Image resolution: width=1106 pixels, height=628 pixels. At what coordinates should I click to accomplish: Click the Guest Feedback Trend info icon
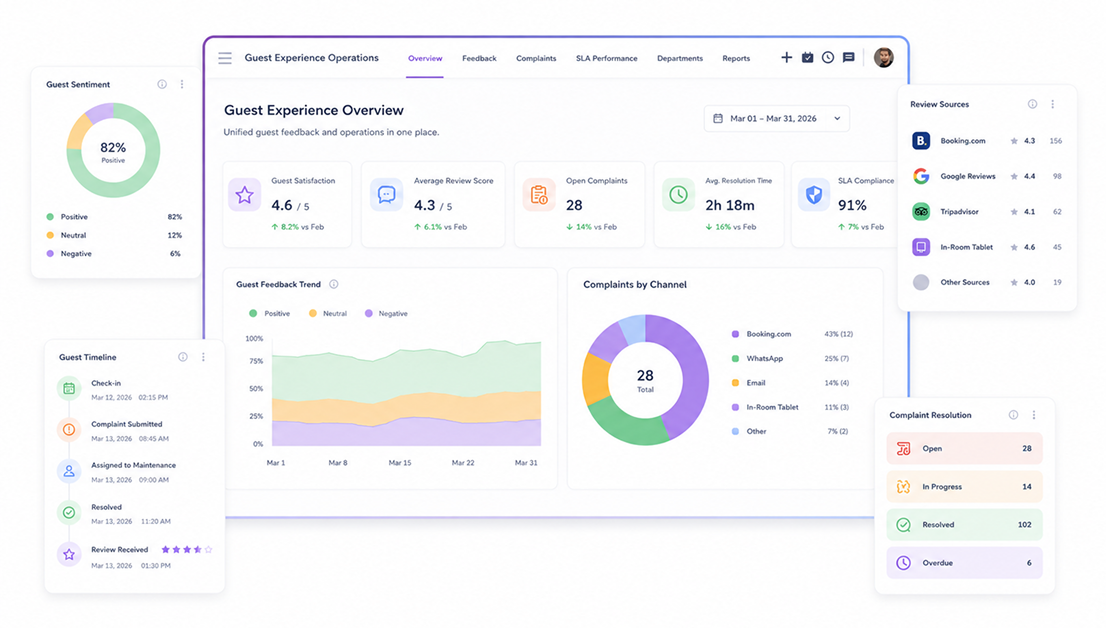pos(334,284)
